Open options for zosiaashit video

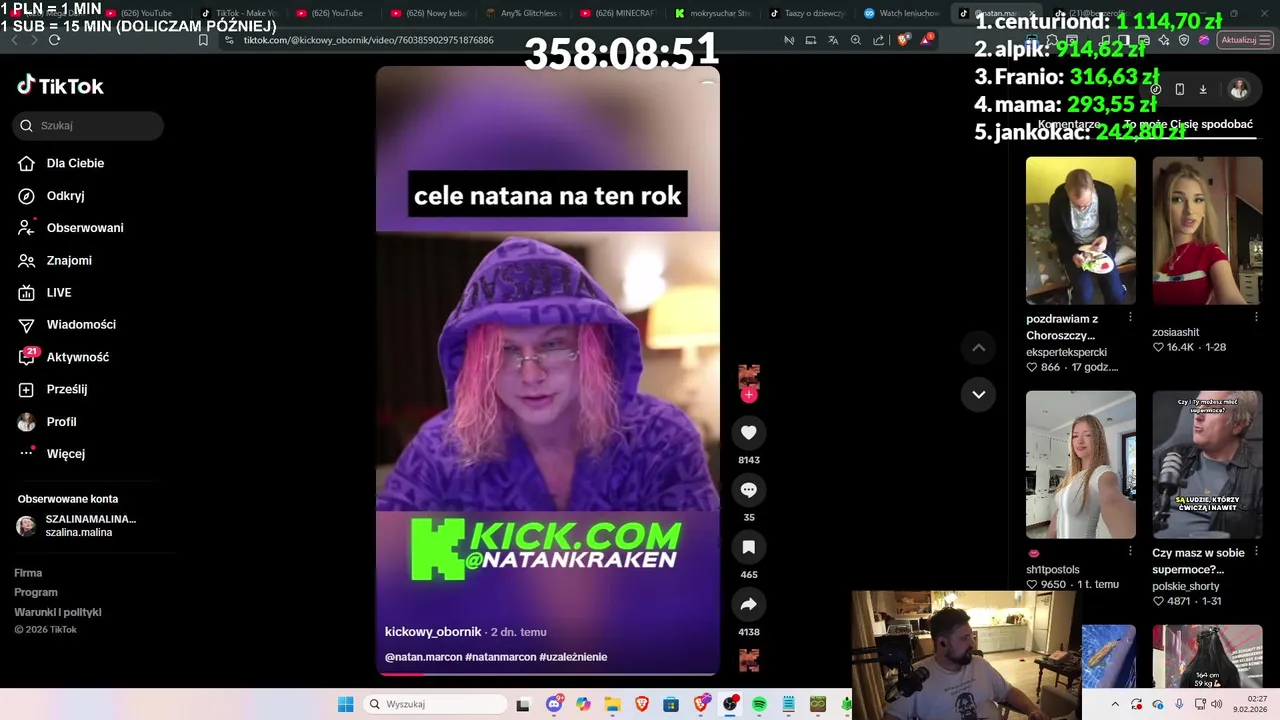tap(1256, 317)
